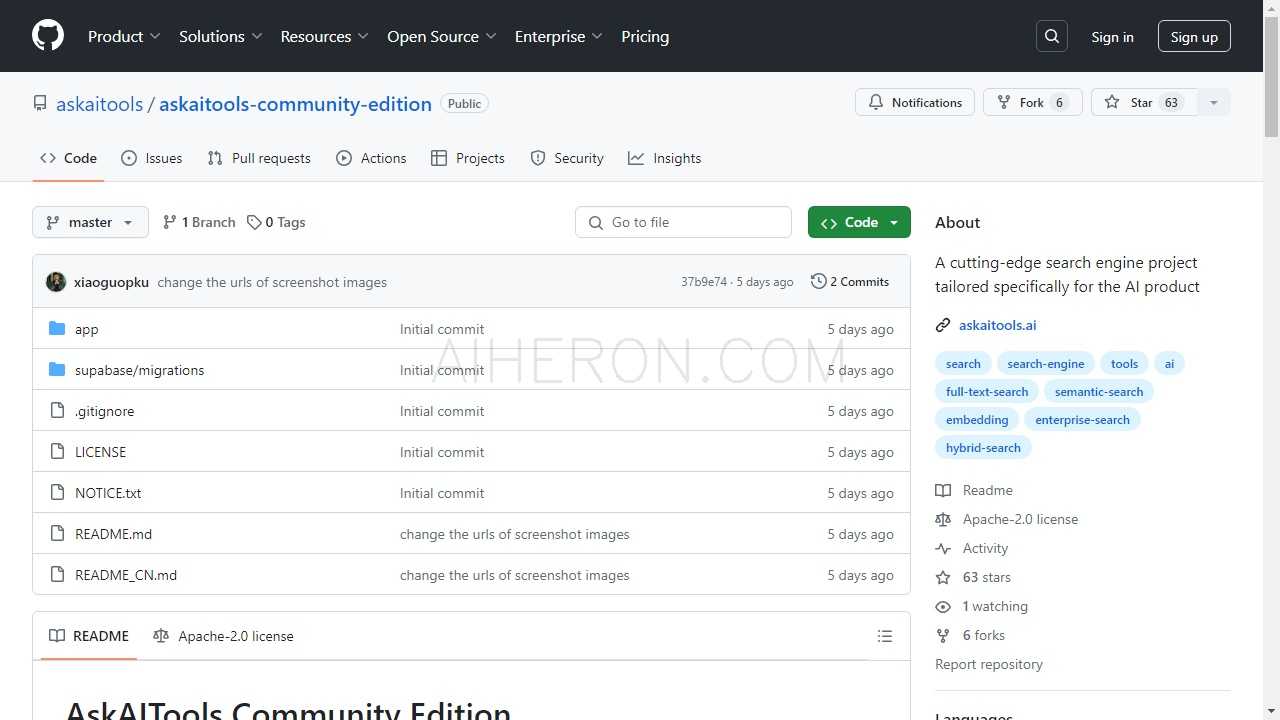
Task: Expand the Enterprise menu
Action: click(559, 36)
